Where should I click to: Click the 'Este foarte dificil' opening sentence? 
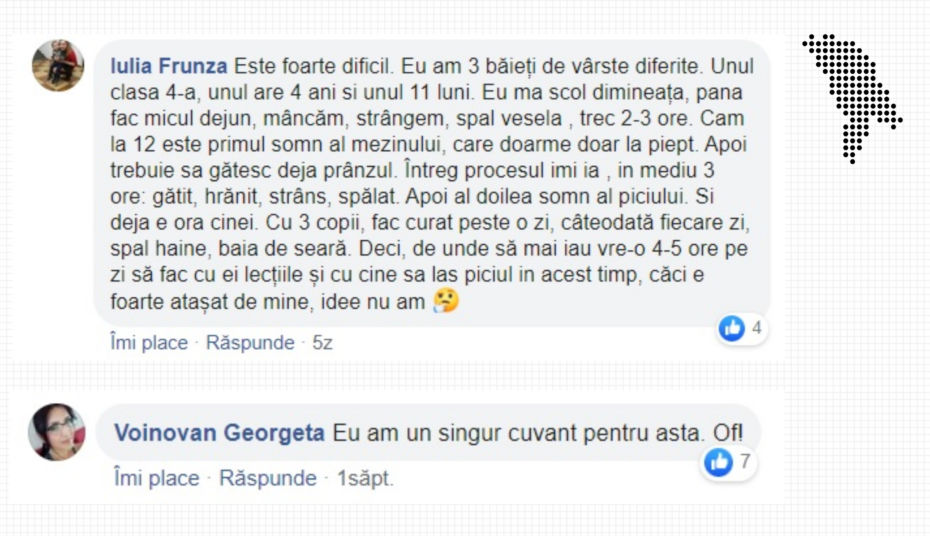pos(314,66)
